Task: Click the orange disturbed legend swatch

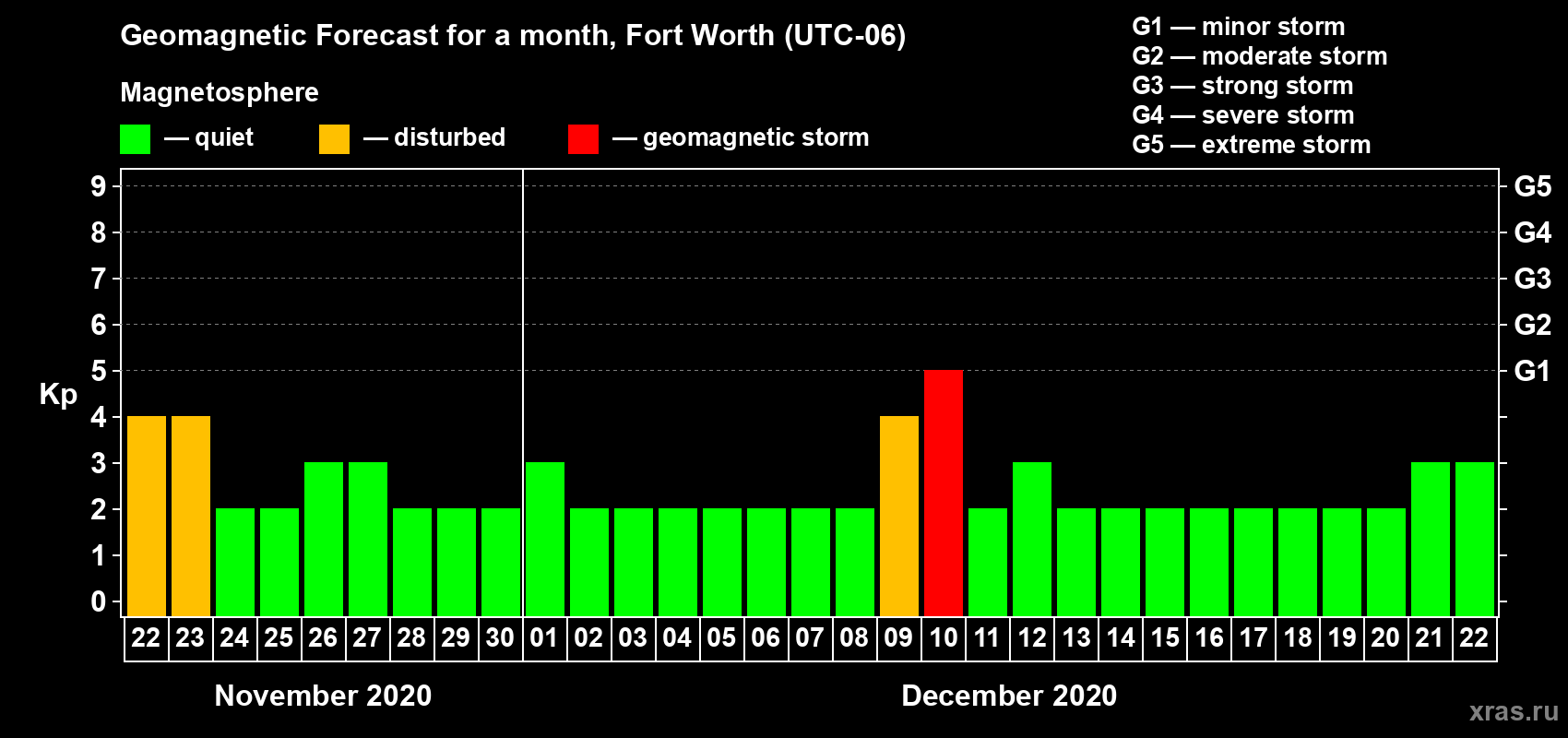Action: (334, 139)
